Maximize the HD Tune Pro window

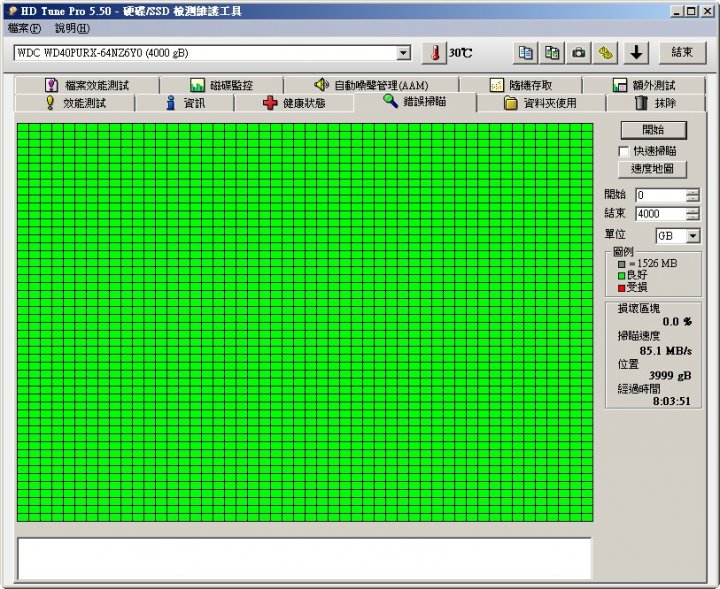tap(691, 11)
